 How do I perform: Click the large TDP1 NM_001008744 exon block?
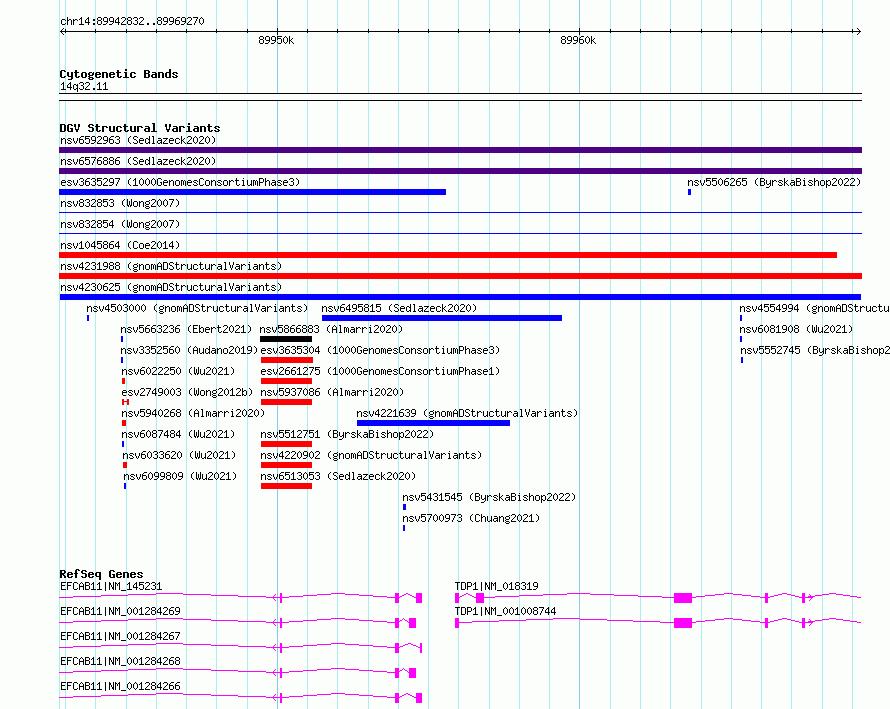pyautogui.click(x=683, y=623)
